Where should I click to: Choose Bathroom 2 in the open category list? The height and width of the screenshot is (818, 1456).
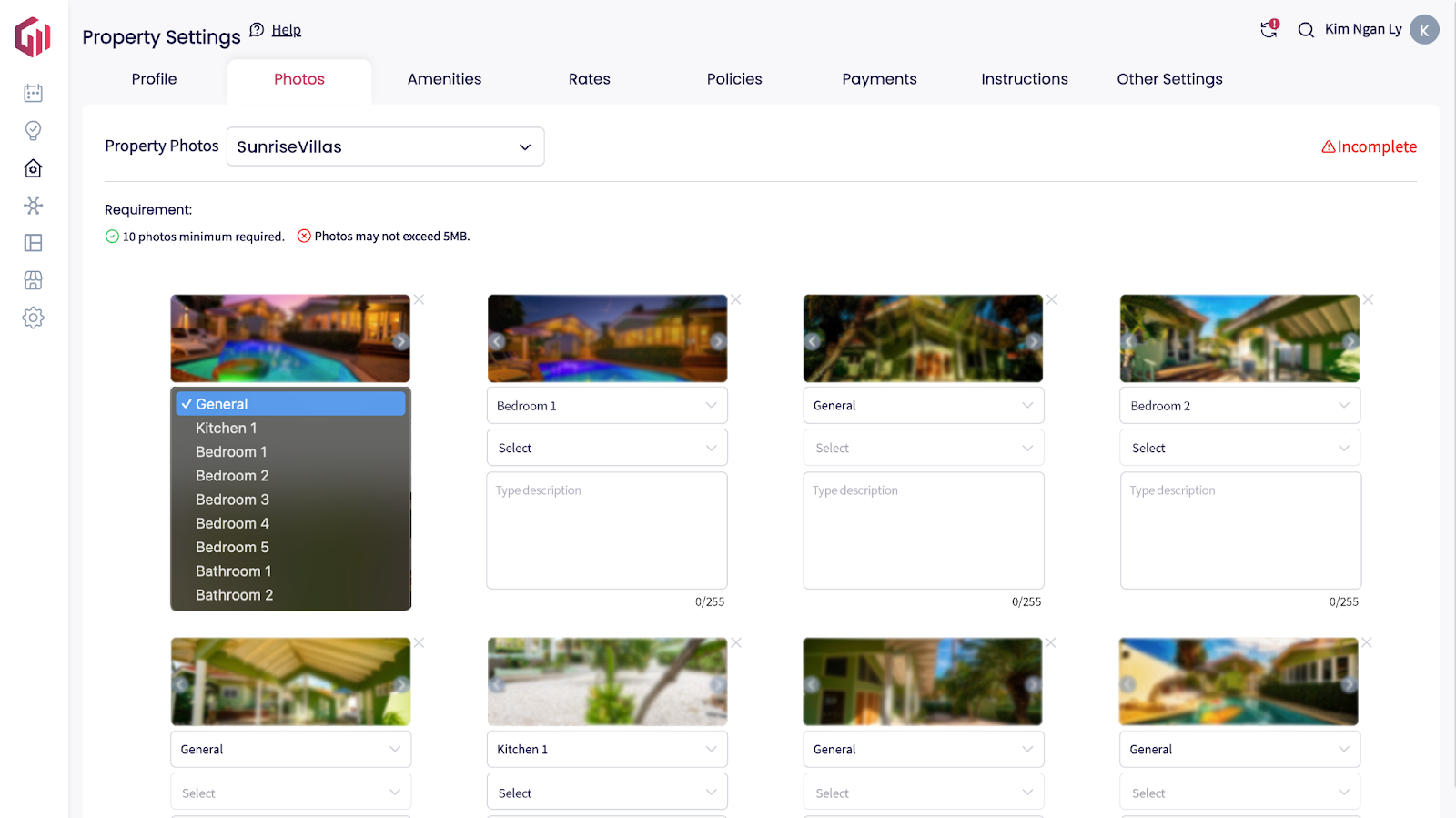click(290, 594)
